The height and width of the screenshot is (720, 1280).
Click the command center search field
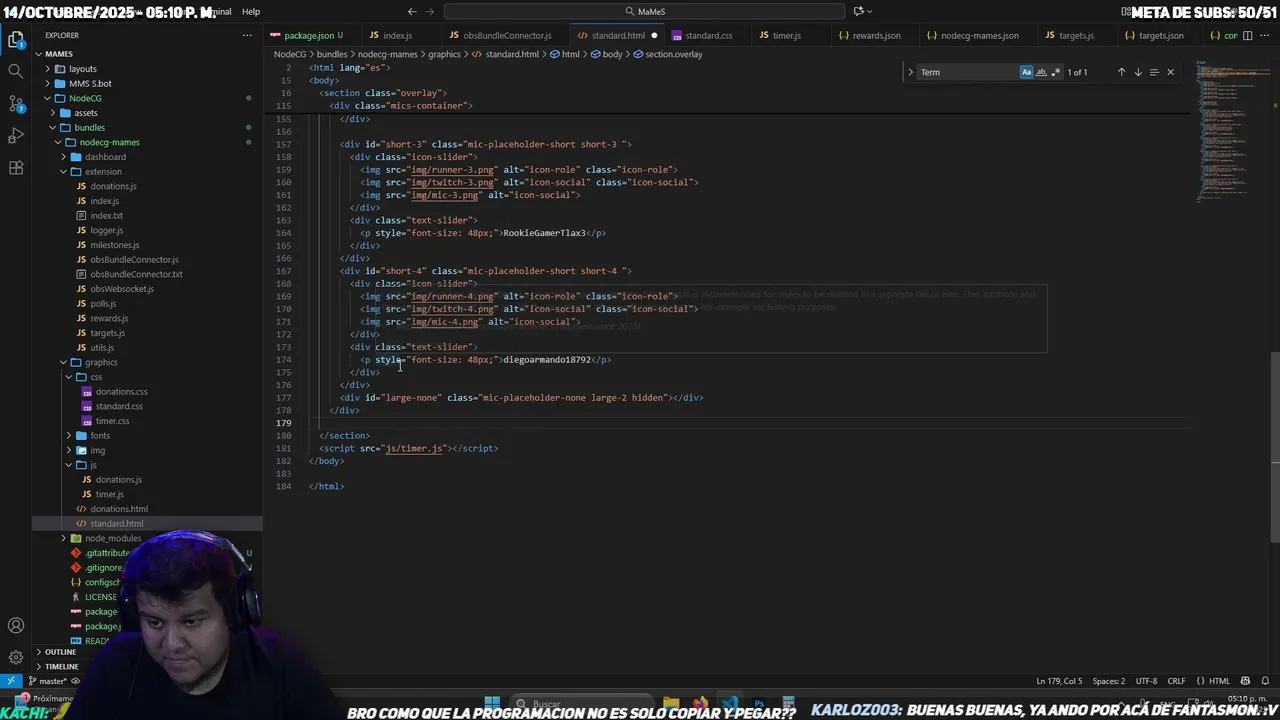point(645,11)
